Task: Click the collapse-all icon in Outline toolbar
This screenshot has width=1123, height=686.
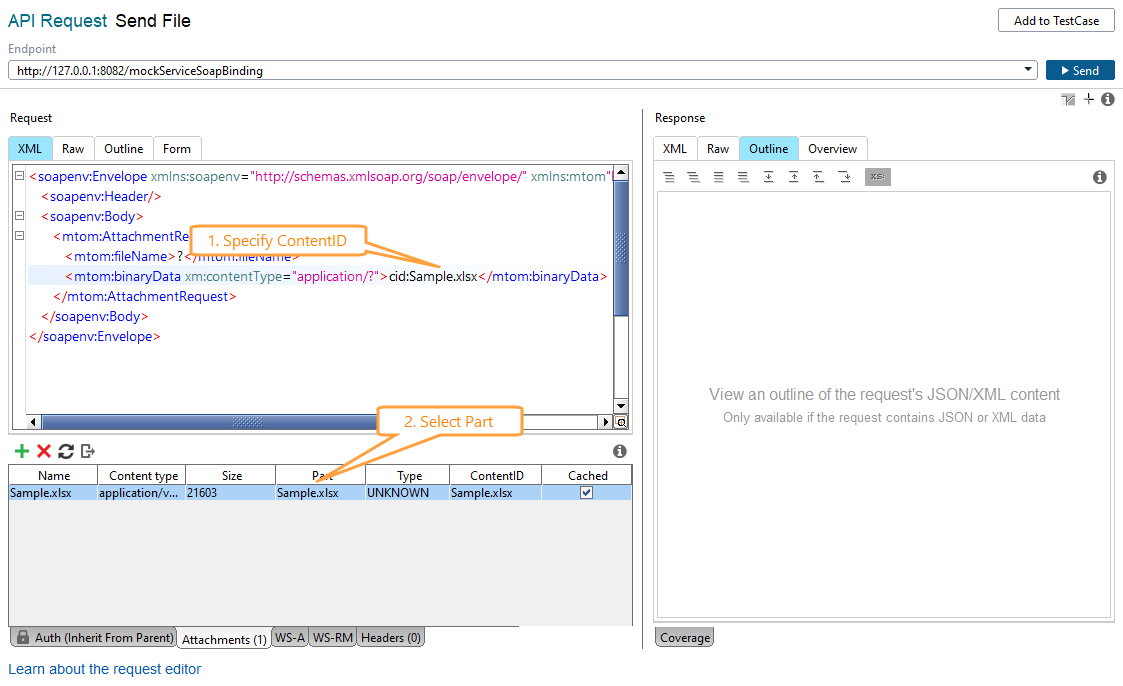Action: 693,177
